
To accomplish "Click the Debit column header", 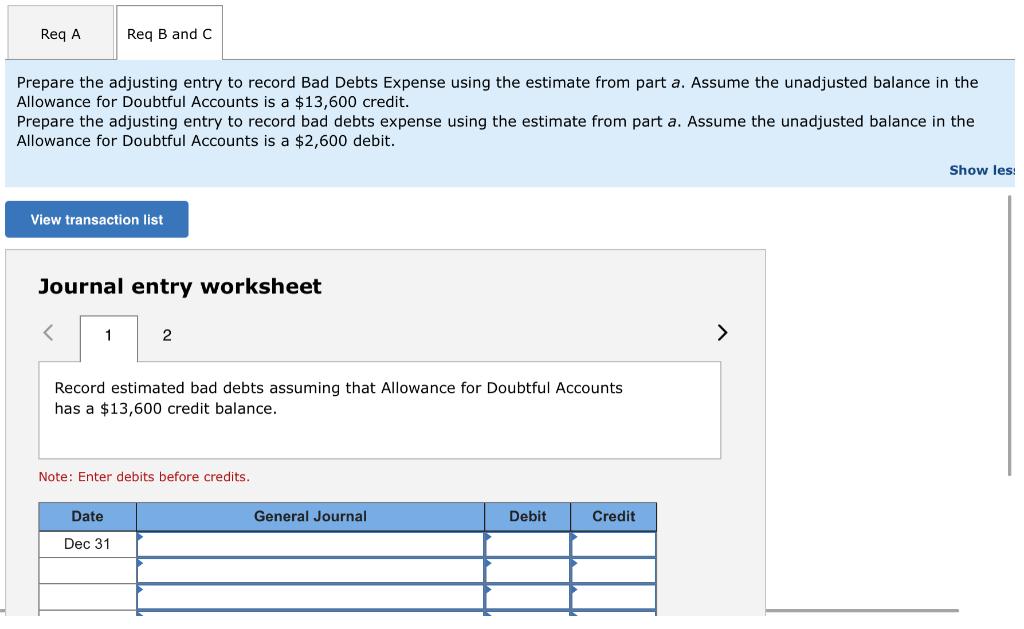I will 527,516.
